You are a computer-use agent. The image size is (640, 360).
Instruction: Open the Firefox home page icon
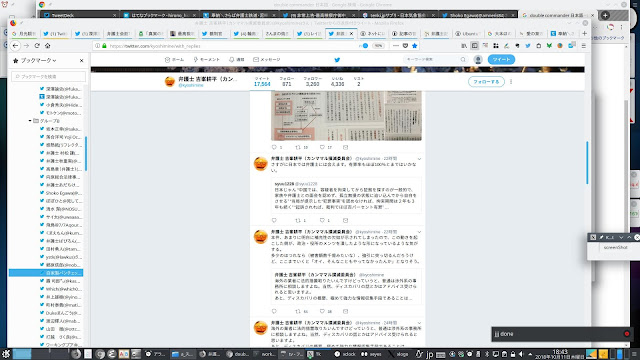pos(47,46)
